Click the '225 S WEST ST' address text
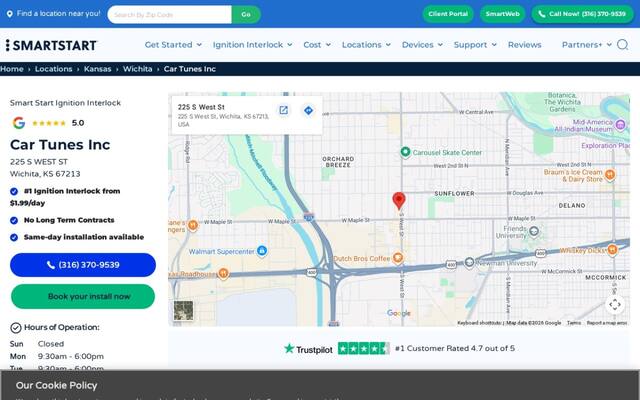This screenshot has height=400, width=640. tap(39, 162)
